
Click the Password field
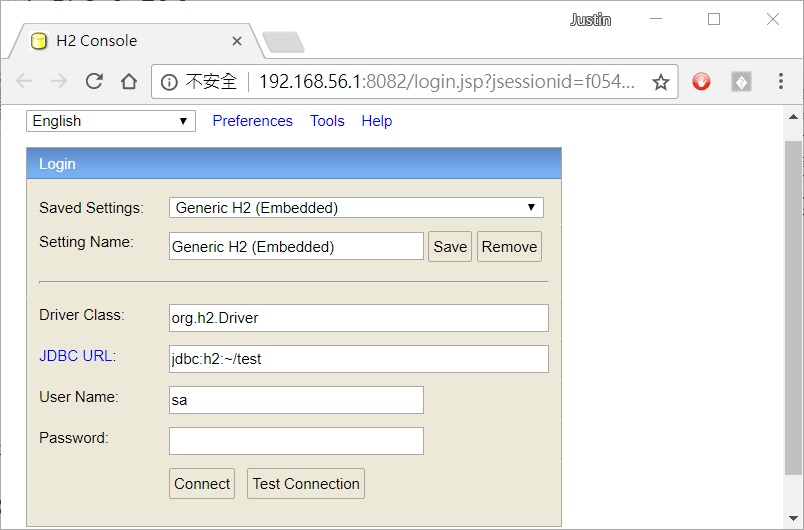[296, 441]
